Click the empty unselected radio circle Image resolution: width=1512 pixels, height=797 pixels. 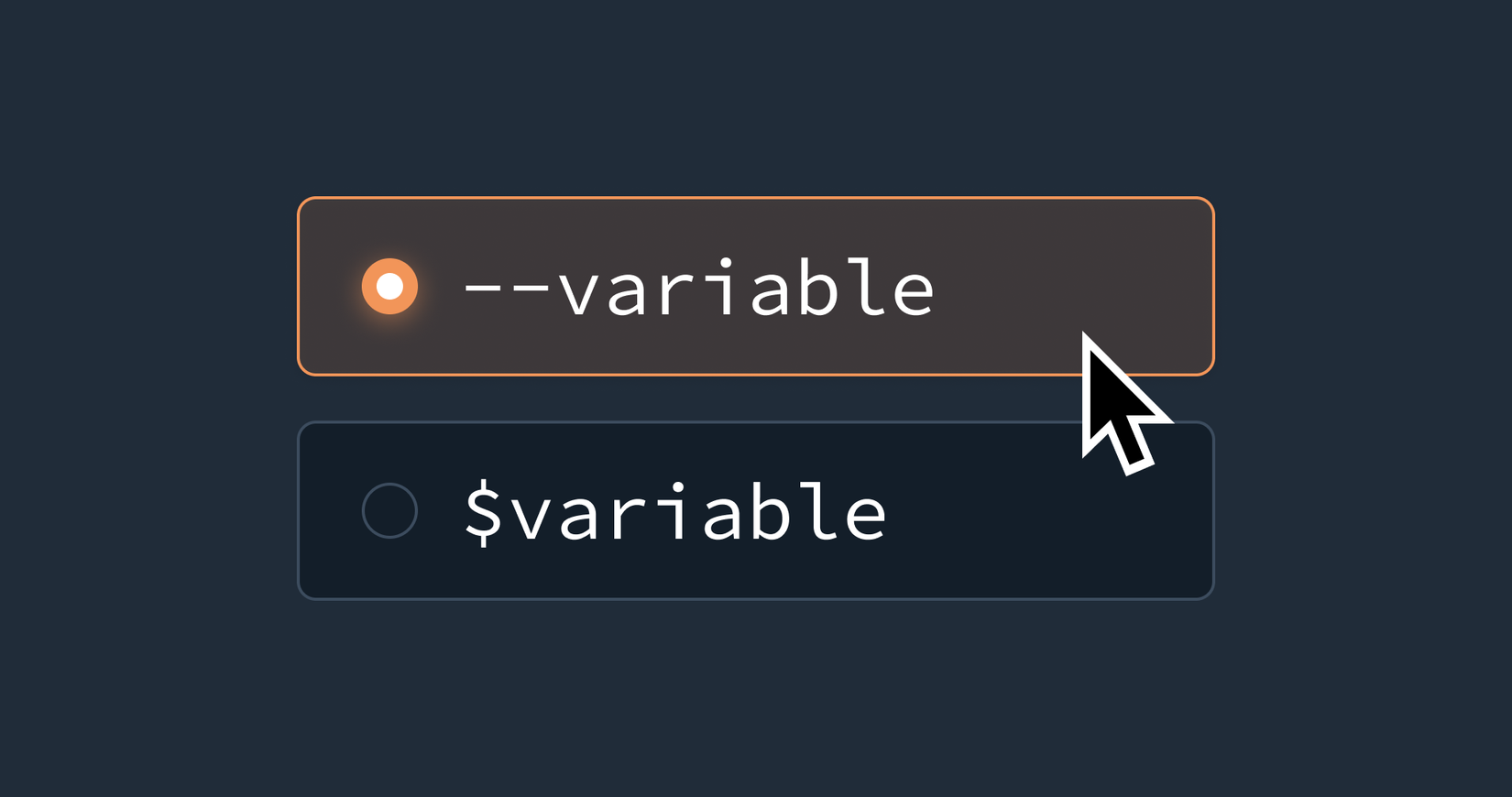pyautogui.click(x=389, y=510)
